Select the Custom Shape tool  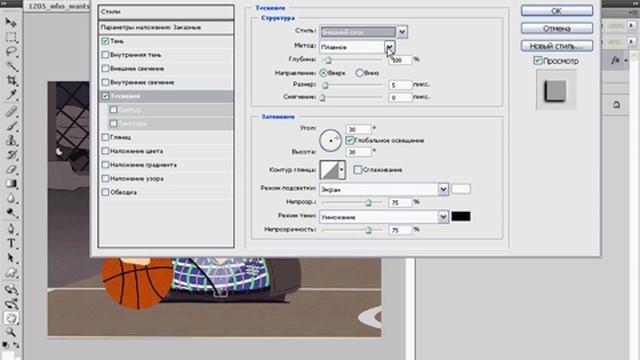[11, 273]
